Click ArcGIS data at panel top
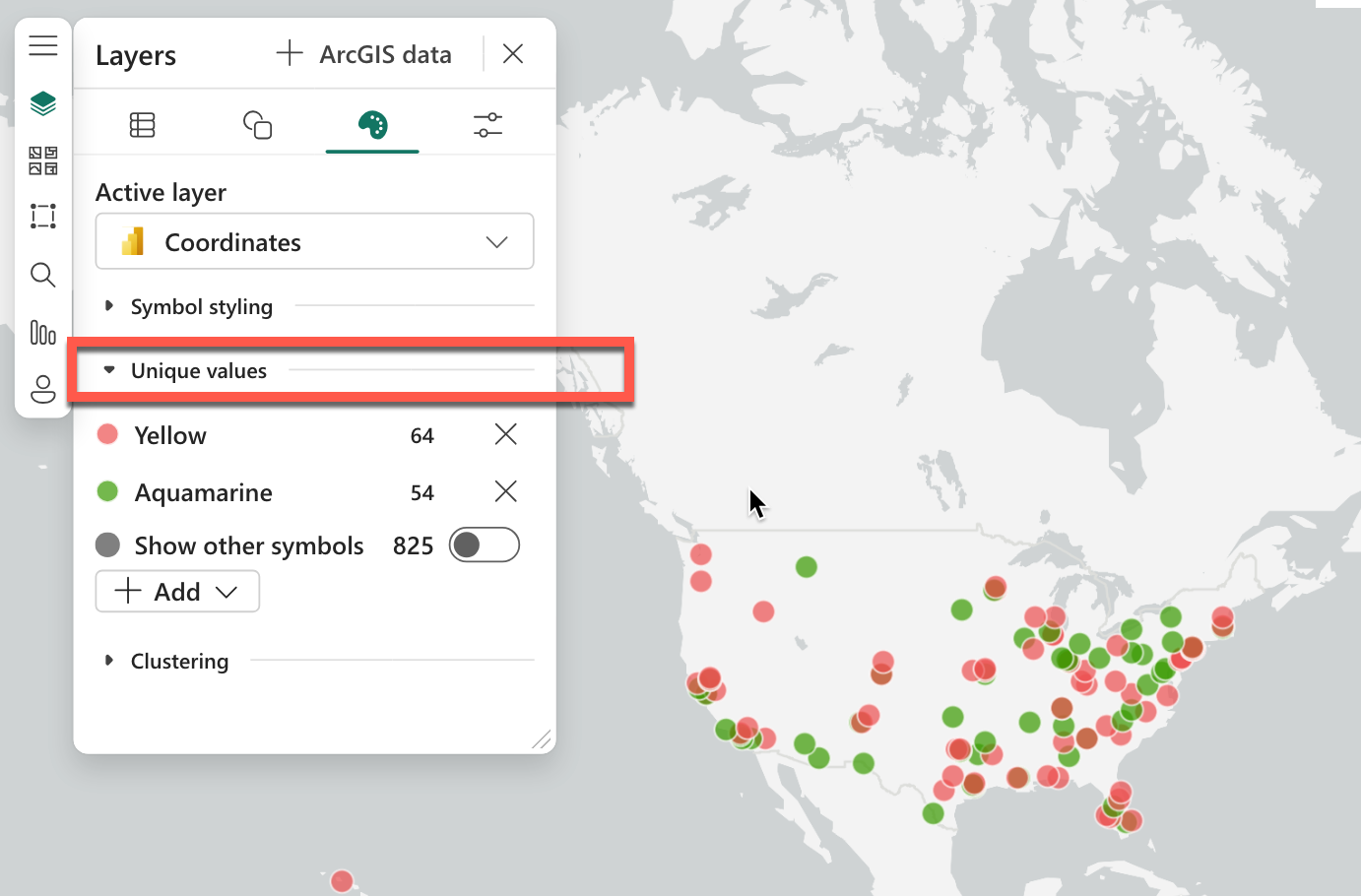Viewport: 1361px width, 896px height. pyautogui.click(x=365, y=54)
